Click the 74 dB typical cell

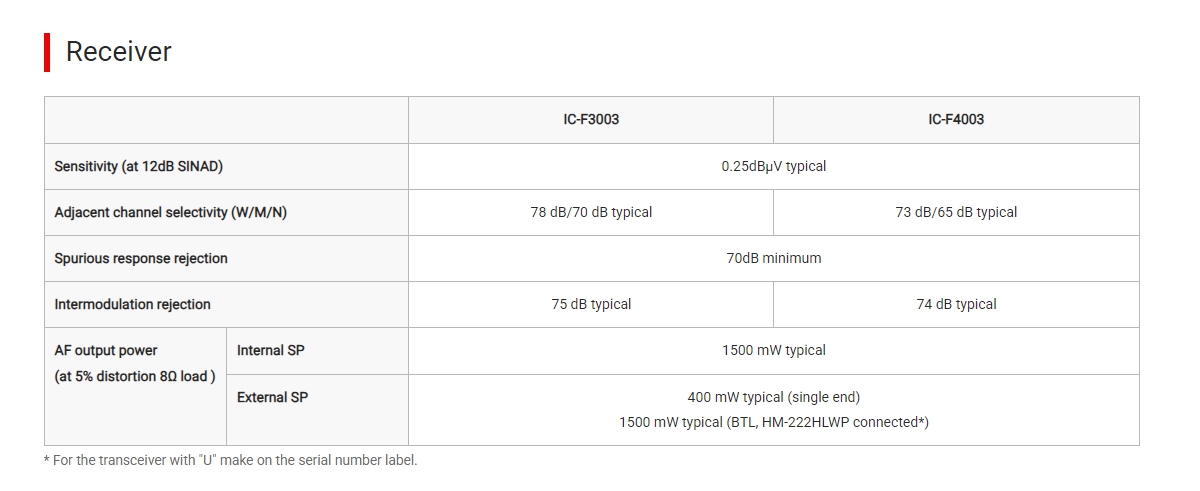coord(956,304)
